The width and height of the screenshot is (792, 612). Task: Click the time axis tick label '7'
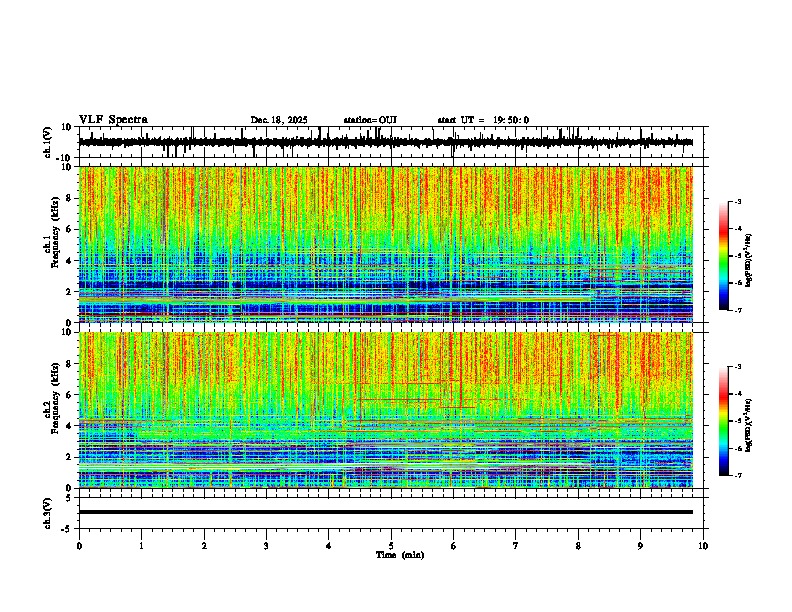(x=516, y=546)
